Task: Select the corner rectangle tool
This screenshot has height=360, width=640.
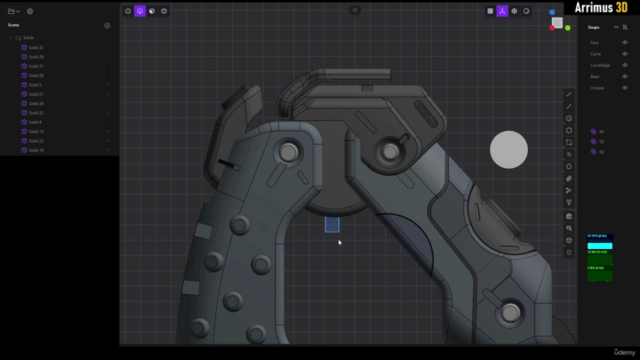Action: pyautogui.click(x=569, y=142)
